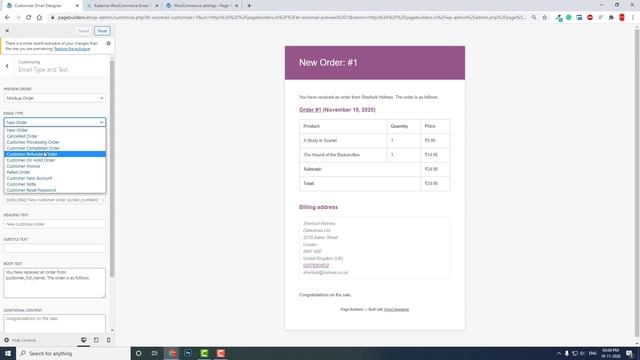Click the browser back arrow

pyautogui.click(x=7, y=18)
